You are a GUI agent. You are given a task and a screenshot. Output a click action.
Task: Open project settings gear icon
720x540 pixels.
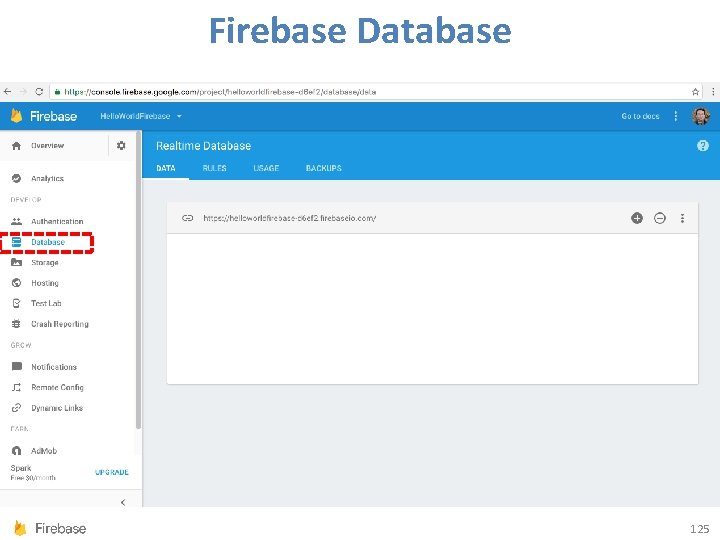[x=121, y=146]
